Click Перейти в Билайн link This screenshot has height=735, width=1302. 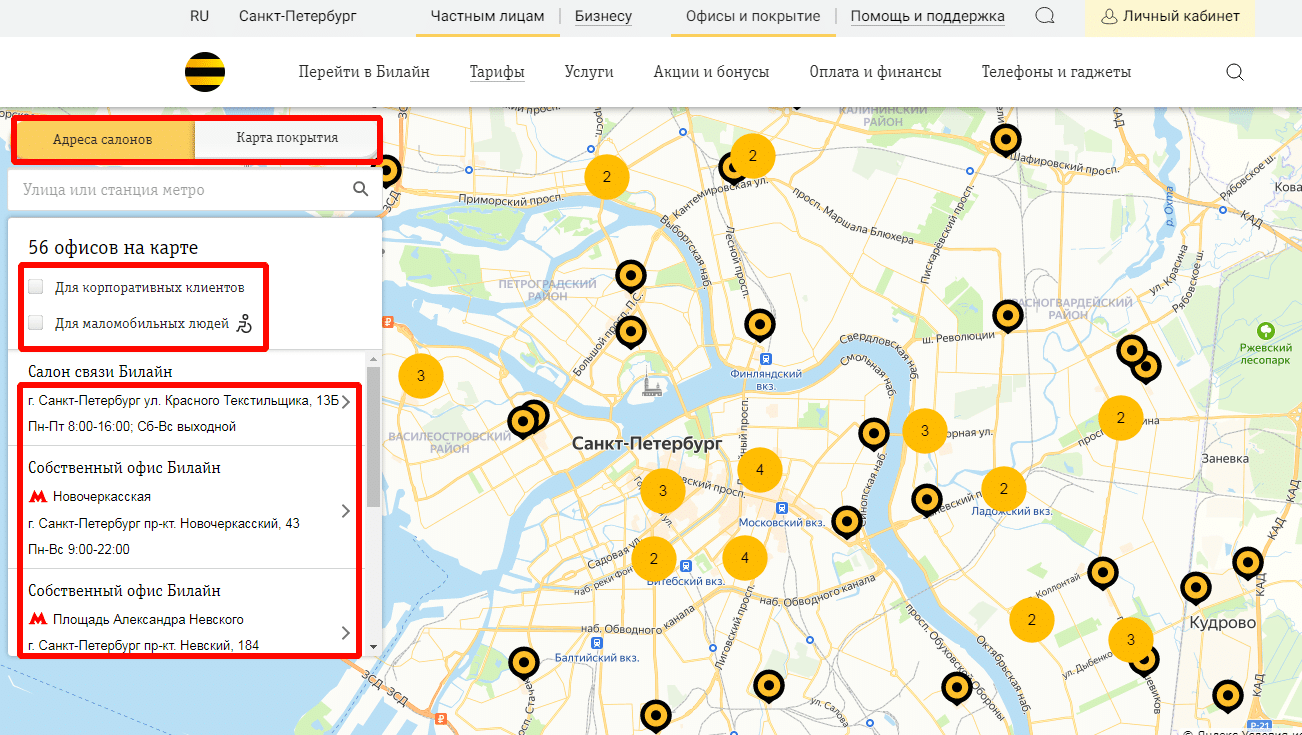tap(364, 72)
